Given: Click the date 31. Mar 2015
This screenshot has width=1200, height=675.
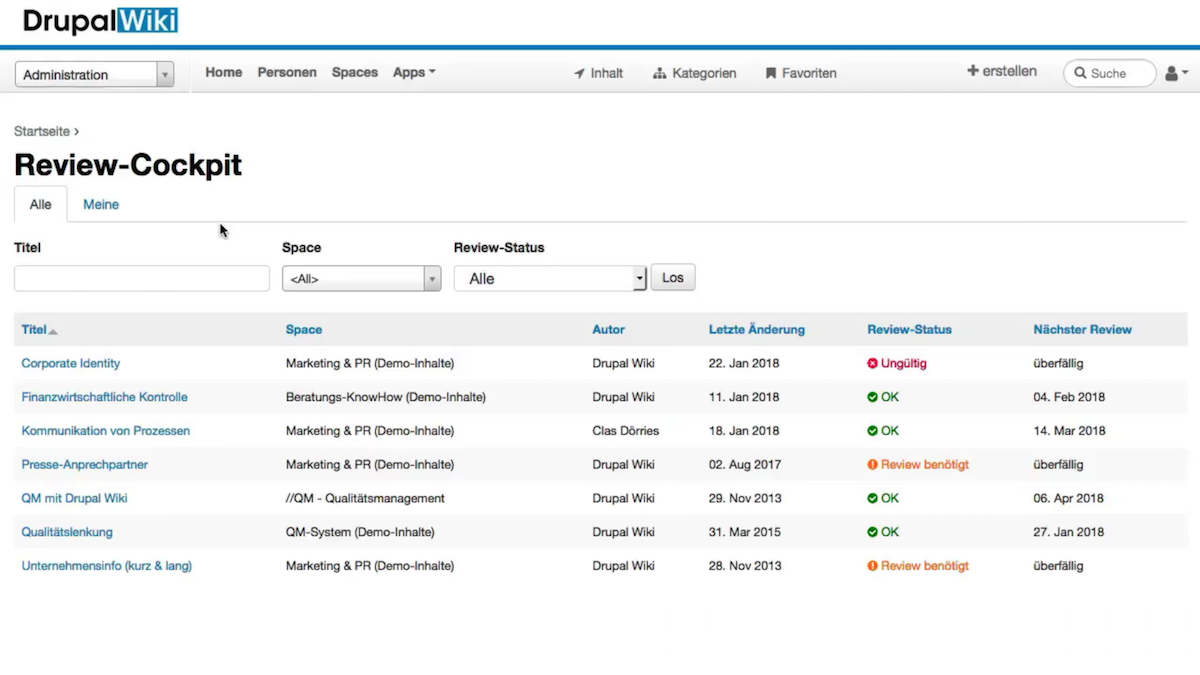Looking at the screenshot, I should pyautogui.click(x=745, y=532).
